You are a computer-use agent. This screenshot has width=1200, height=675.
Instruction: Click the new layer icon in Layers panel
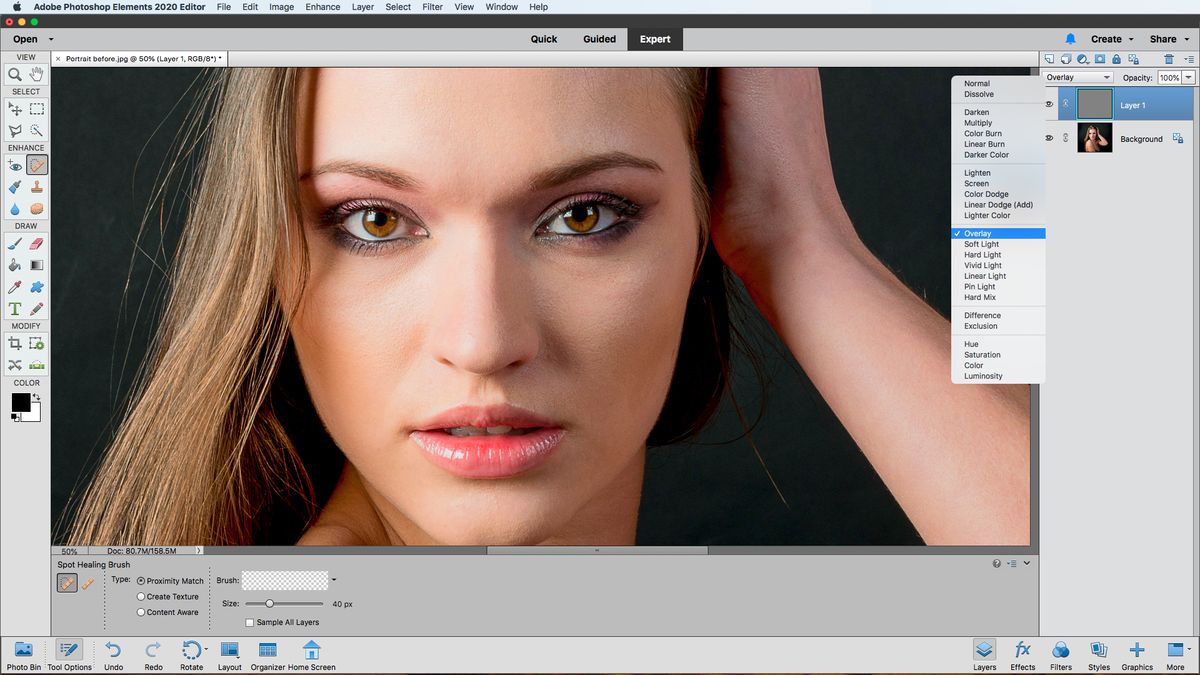(1049, 59)
